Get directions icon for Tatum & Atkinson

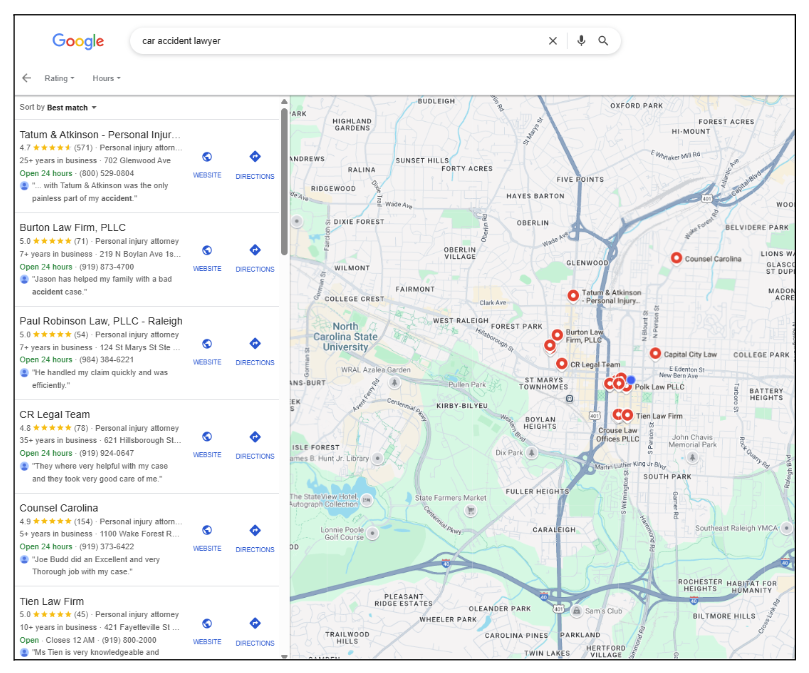[x=255, y=156]
